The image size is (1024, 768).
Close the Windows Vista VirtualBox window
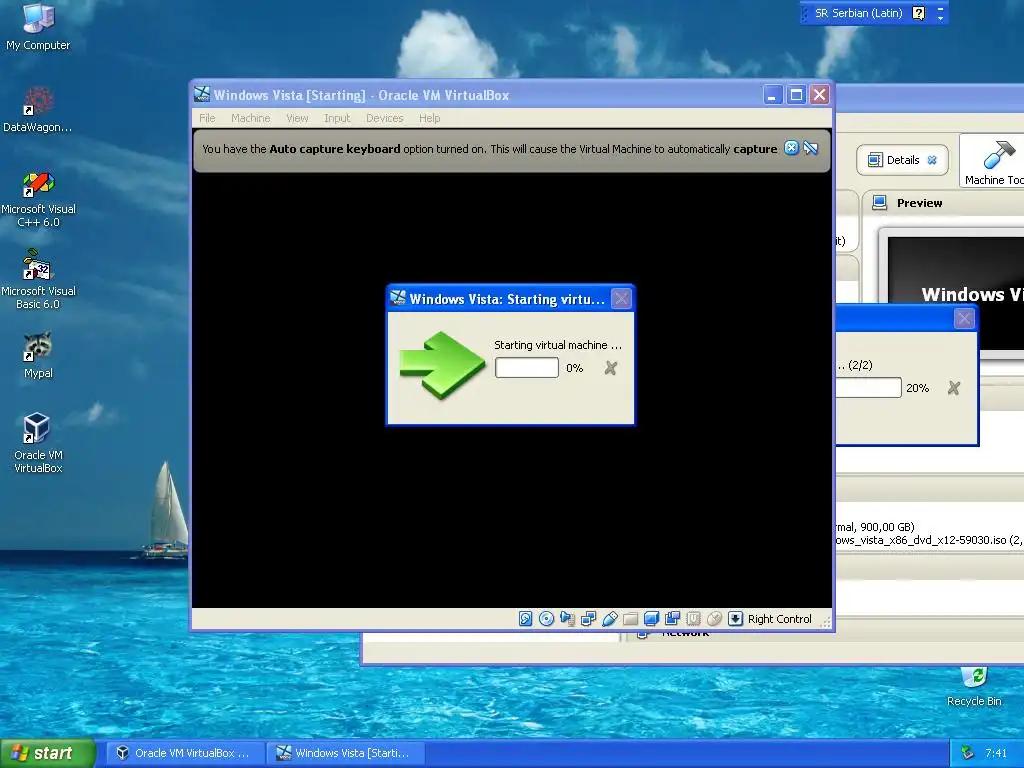820,95
